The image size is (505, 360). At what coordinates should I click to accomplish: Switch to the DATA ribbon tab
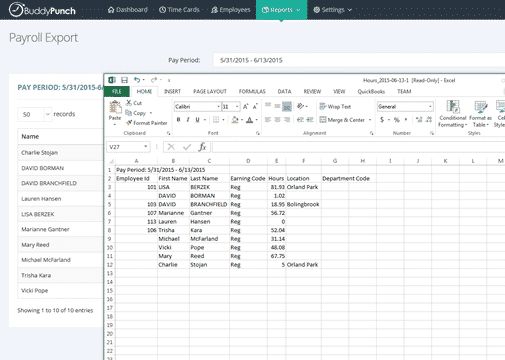[284, 91]
